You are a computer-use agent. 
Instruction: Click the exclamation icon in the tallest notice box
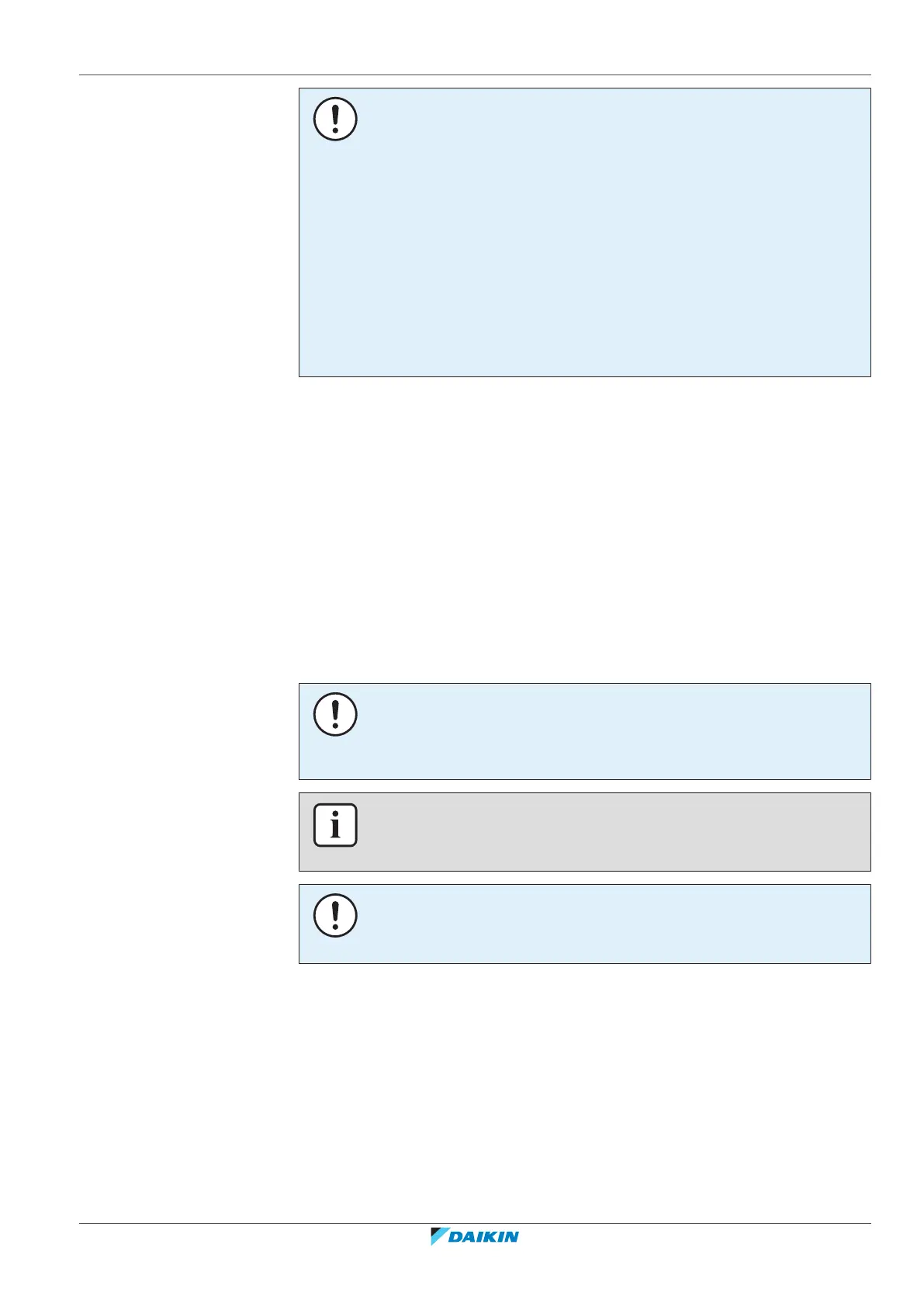click(335, 120)
